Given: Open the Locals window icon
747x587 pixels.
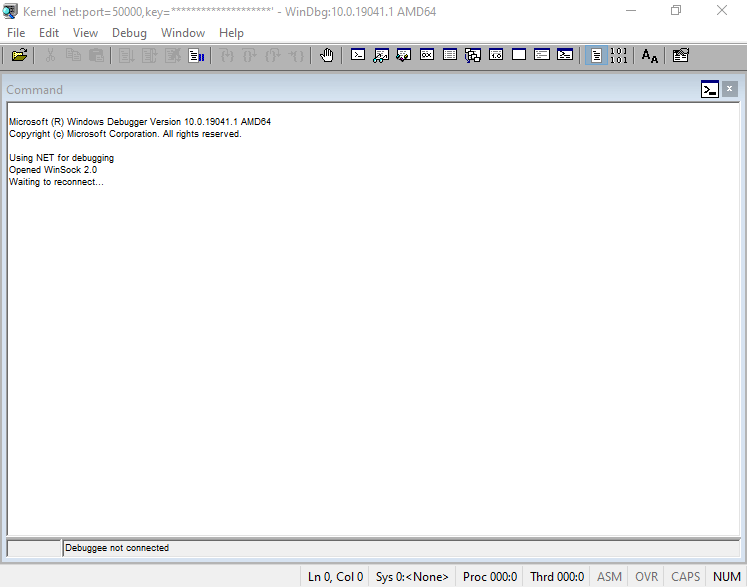Looking at the screenshot, I should pyautogui.click(x=404, y=55).
